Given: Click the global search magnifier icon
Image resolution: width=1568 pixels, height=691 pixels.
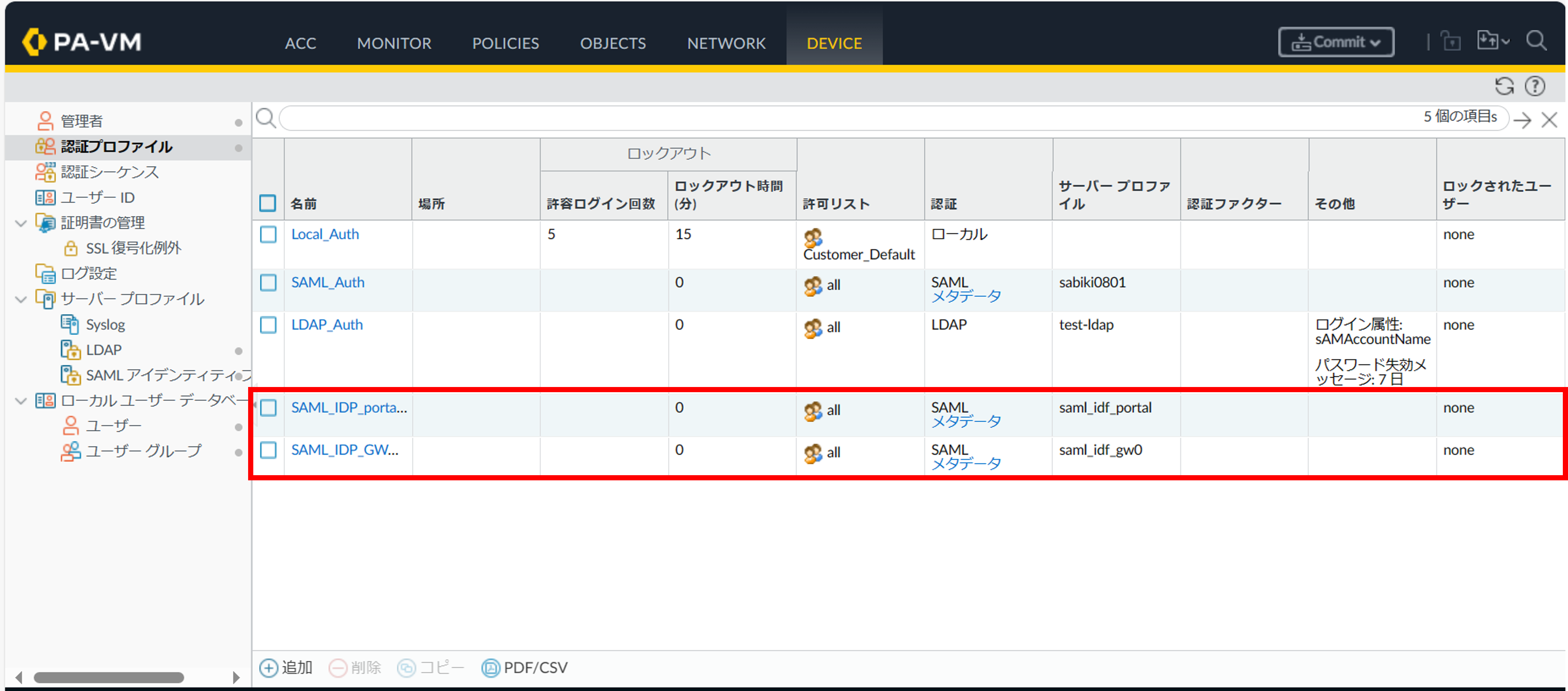Looking at the screenshot, I should tap(1536, 41).
